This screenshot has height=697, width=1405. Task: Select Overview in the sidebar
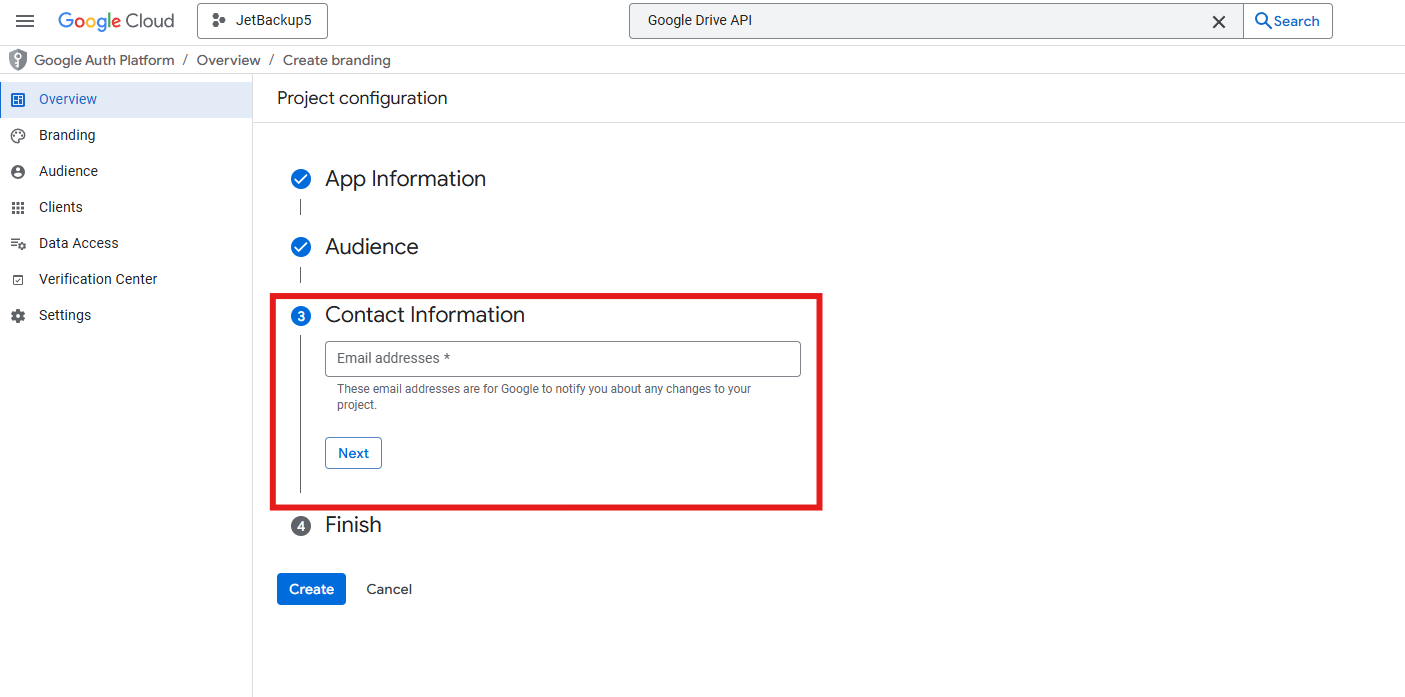68,100
